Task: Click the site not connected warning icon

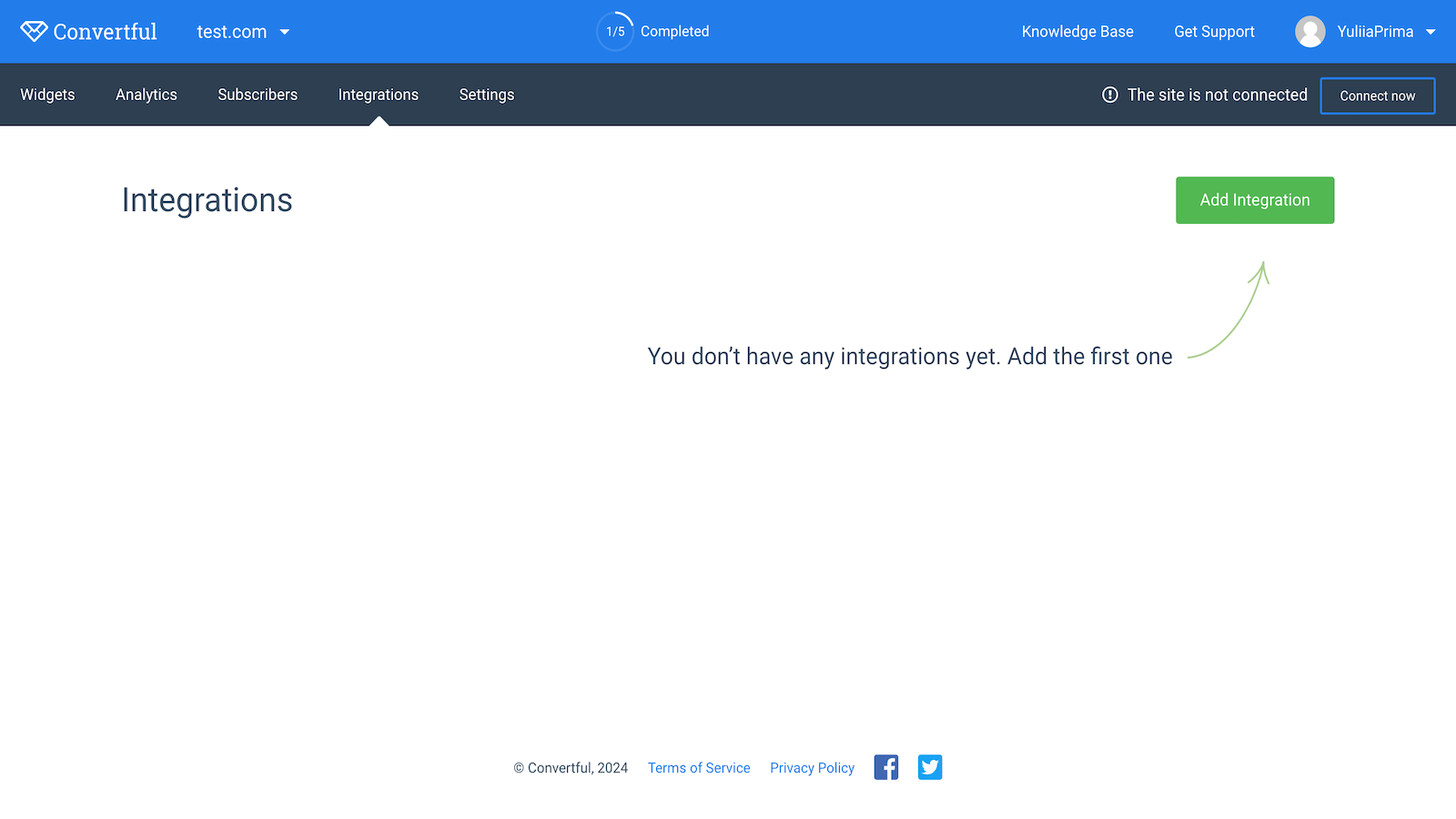Action: coord(1109,95)
